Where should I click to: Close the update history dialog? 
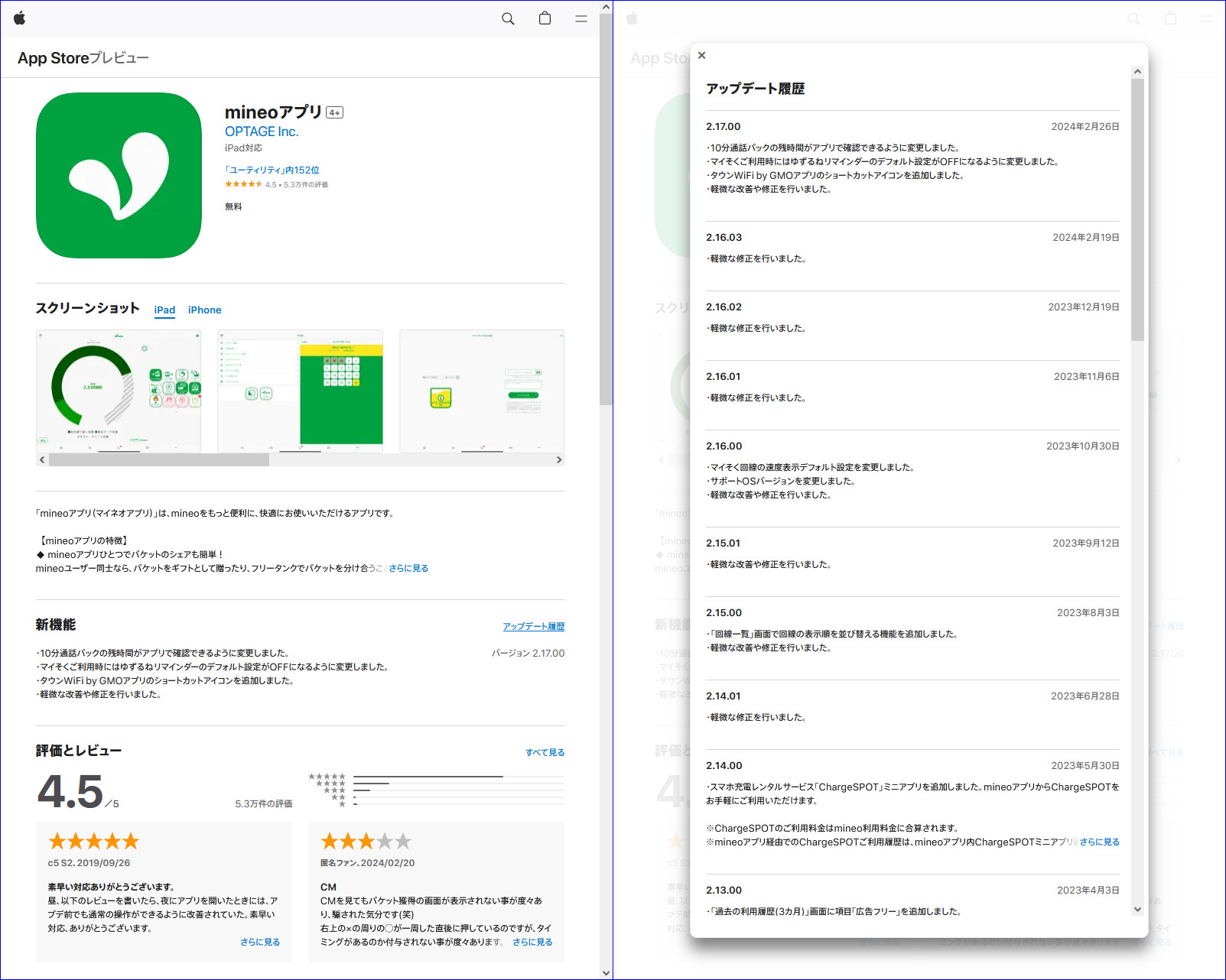(x=702, y=55)
